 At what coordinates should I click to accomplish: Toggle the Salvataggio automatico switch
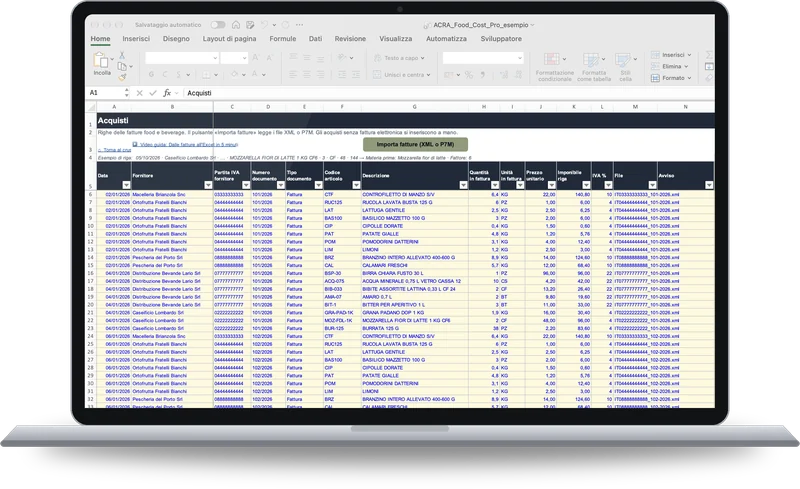[218, 25]
